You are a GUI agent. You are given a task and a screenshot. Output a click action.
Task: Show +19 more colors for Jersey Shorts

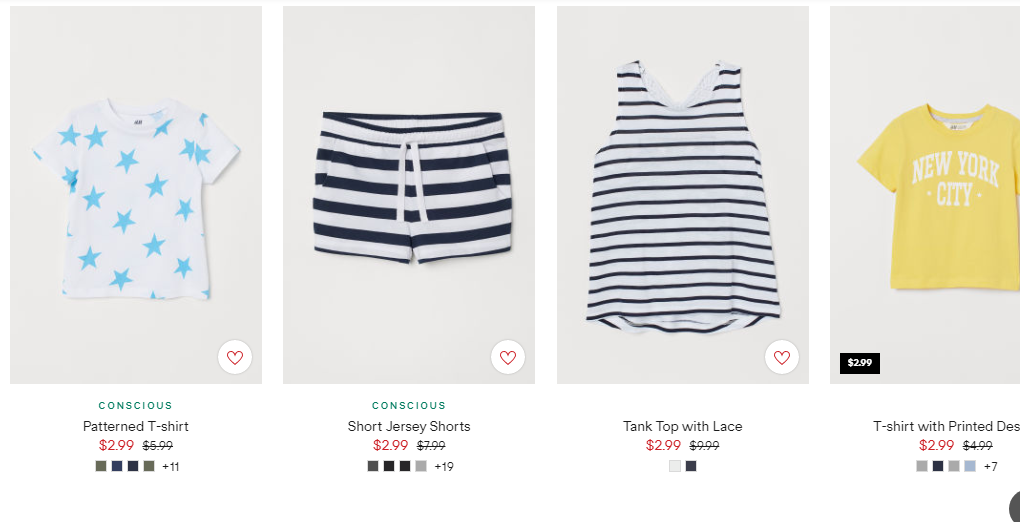pos(444,467)
